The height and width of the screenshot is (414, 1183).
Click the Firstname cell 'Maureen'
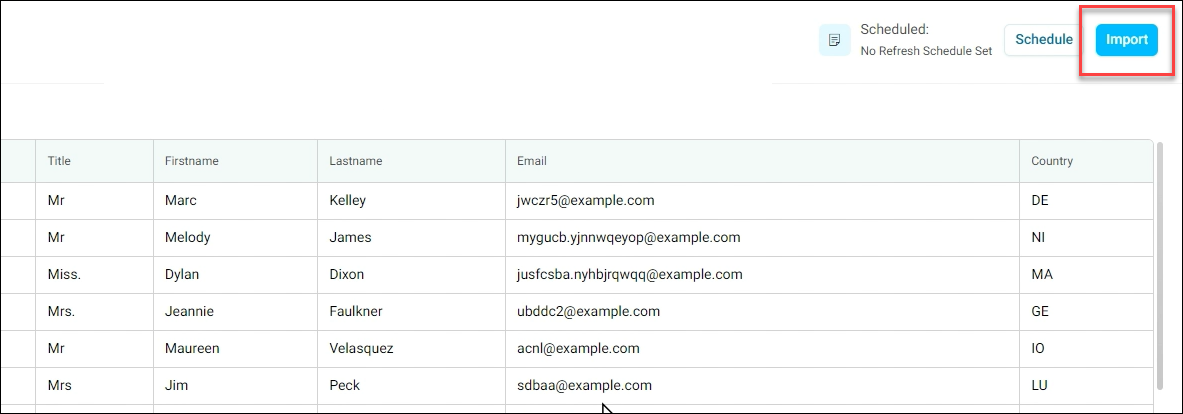tap(235, 348)
